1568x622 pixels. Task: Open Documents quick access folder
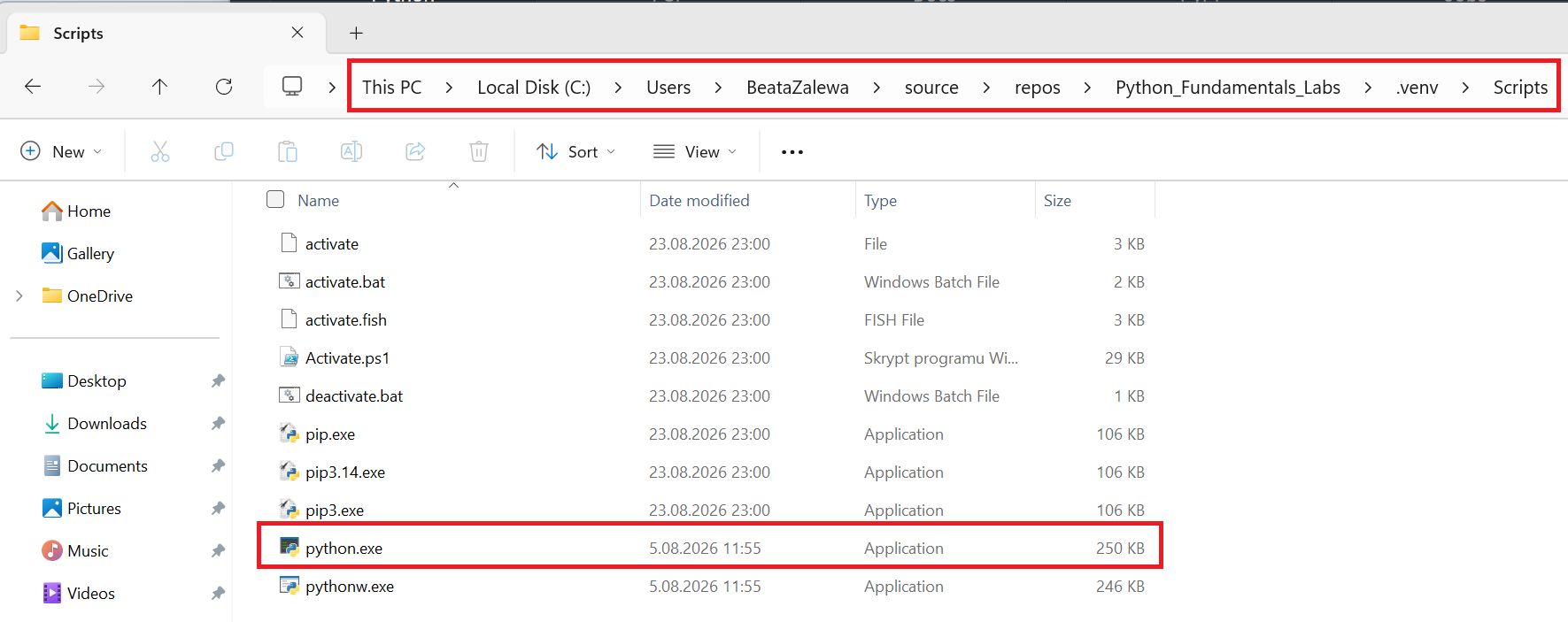[x=95, y=465]
